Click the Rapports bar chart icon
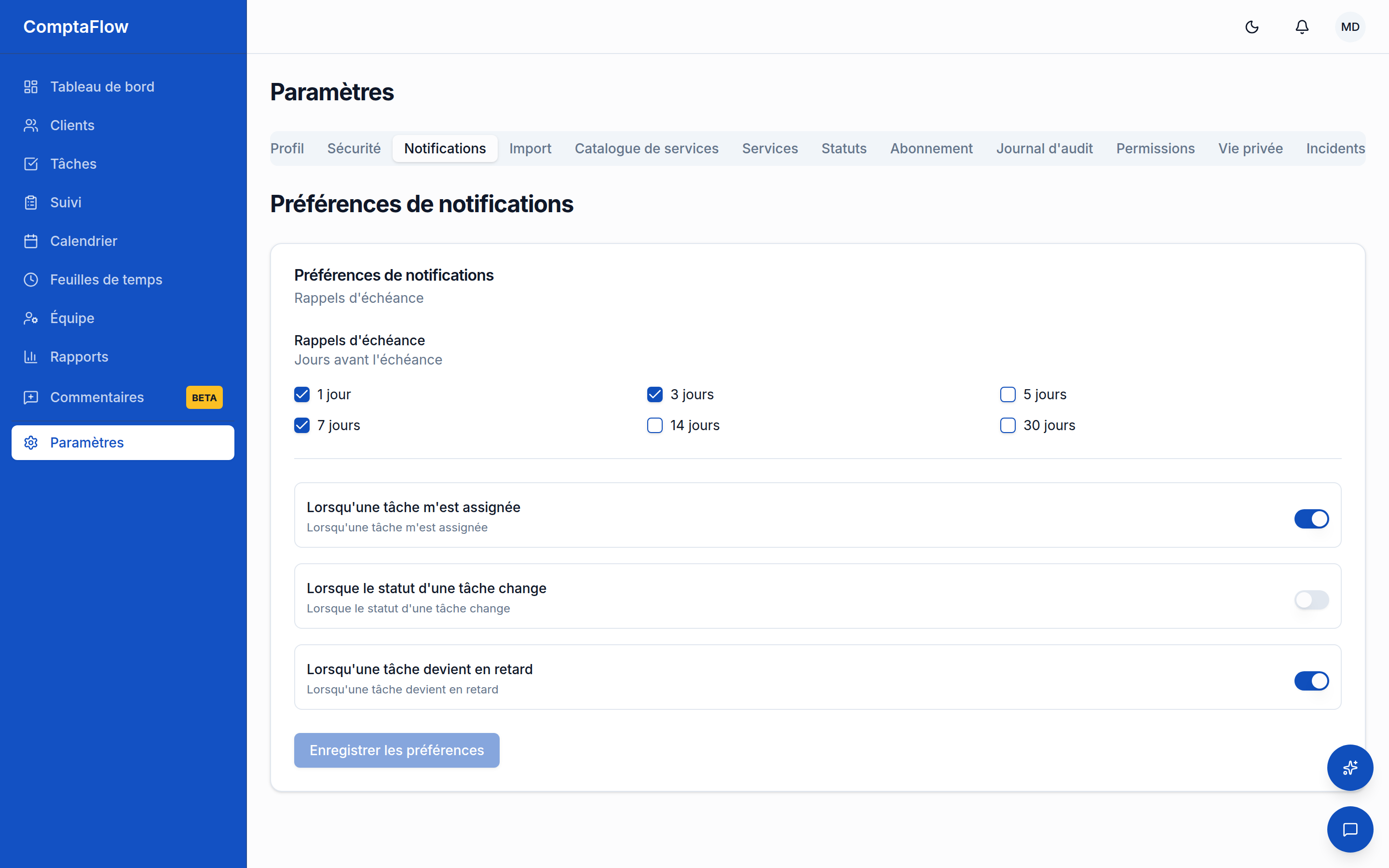This screenshot has height=868, width=1389. [31, 356]
